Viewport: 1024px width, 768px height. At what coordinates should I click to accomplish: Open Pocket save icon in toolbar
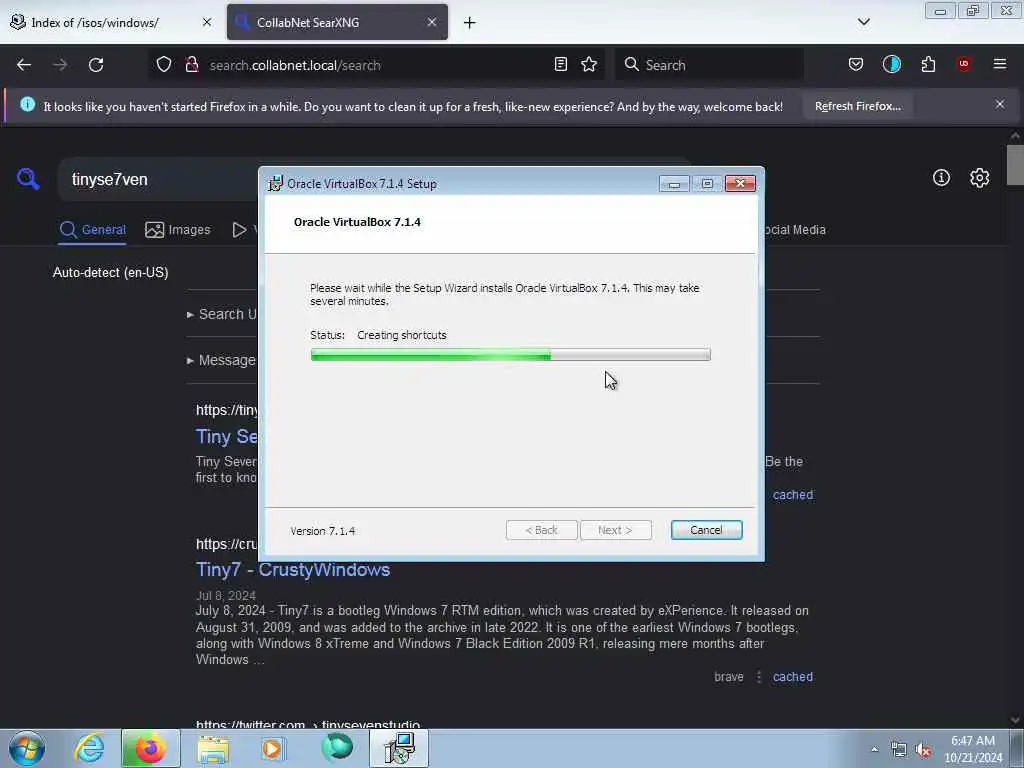point(856,64)
